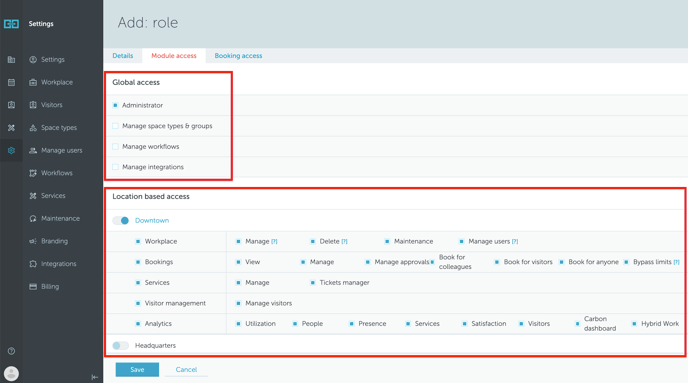Turn off the Downtown location toggle
Image resolution: width=688 pixels, height=383 pixels.
[x=121, y=220]
